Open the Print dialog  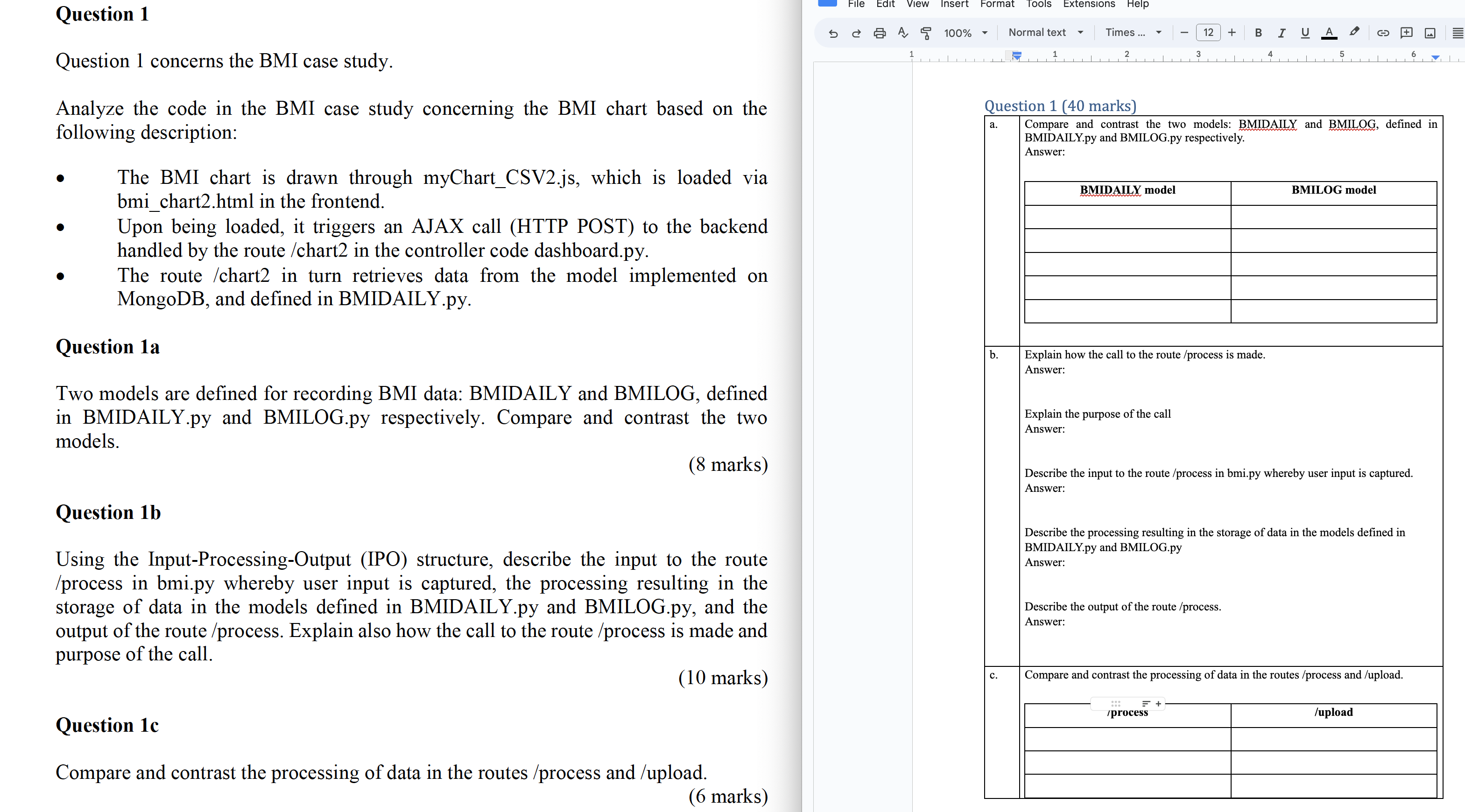click(879, 32)
